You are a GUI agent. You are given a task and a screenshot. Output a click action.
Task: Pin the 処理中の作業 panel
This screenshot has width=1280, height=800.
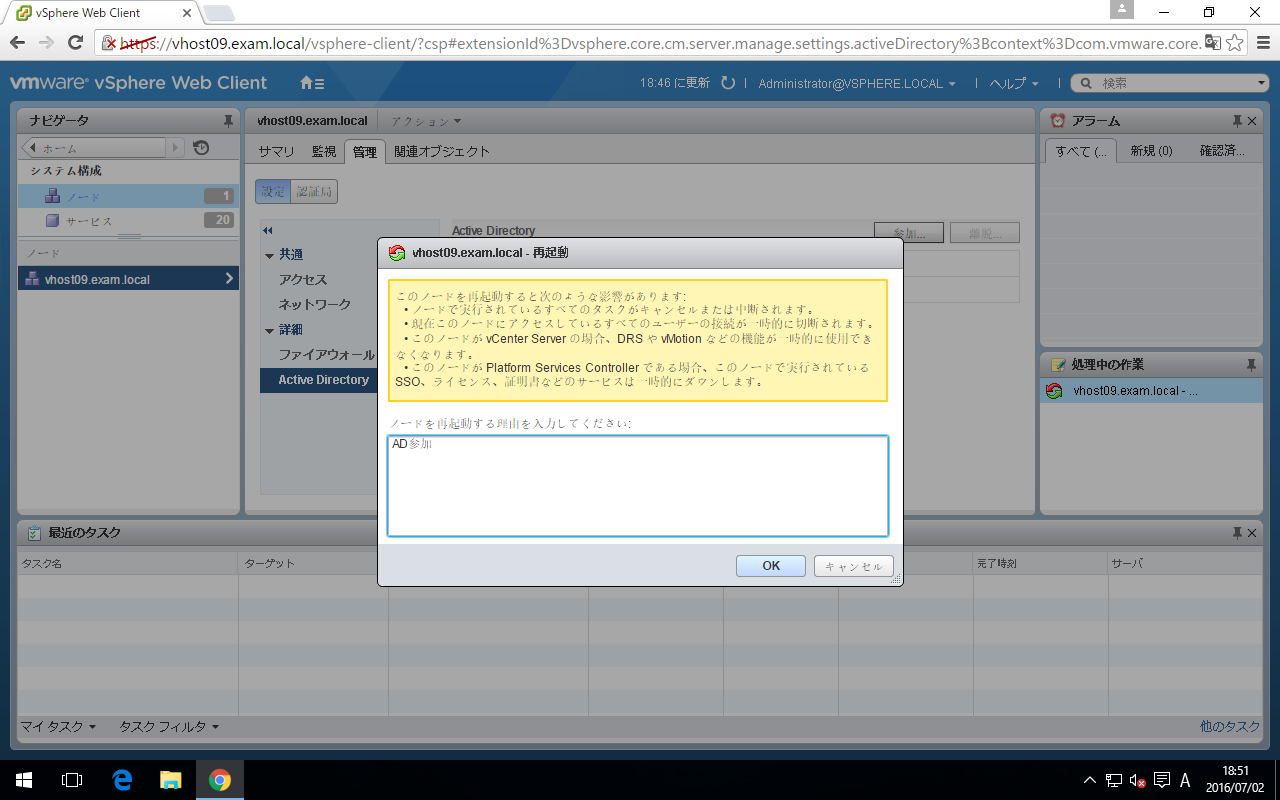coord(1251,365)
